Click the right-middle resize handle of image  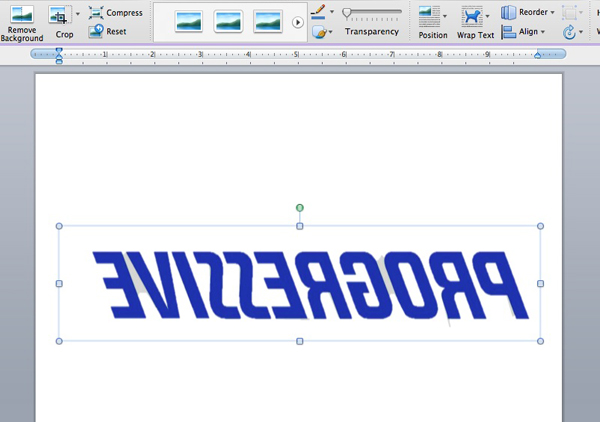(x=540, y=284)
